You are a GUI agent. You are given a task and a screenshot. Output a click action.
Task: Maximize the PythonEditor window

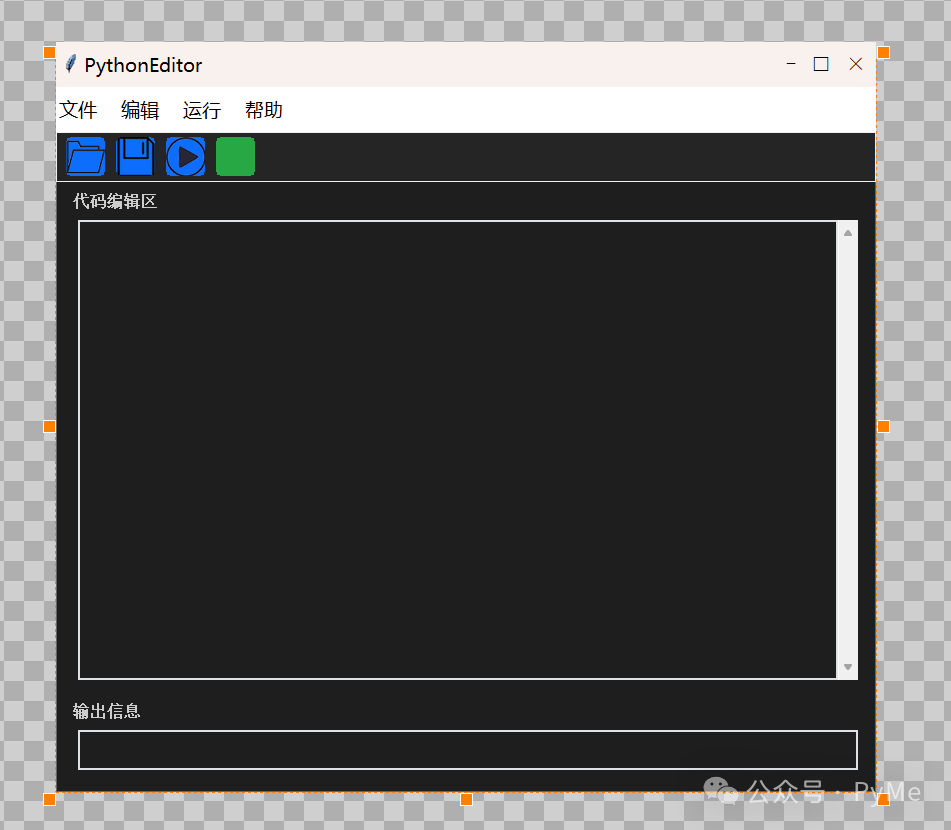tap(821, 64)
